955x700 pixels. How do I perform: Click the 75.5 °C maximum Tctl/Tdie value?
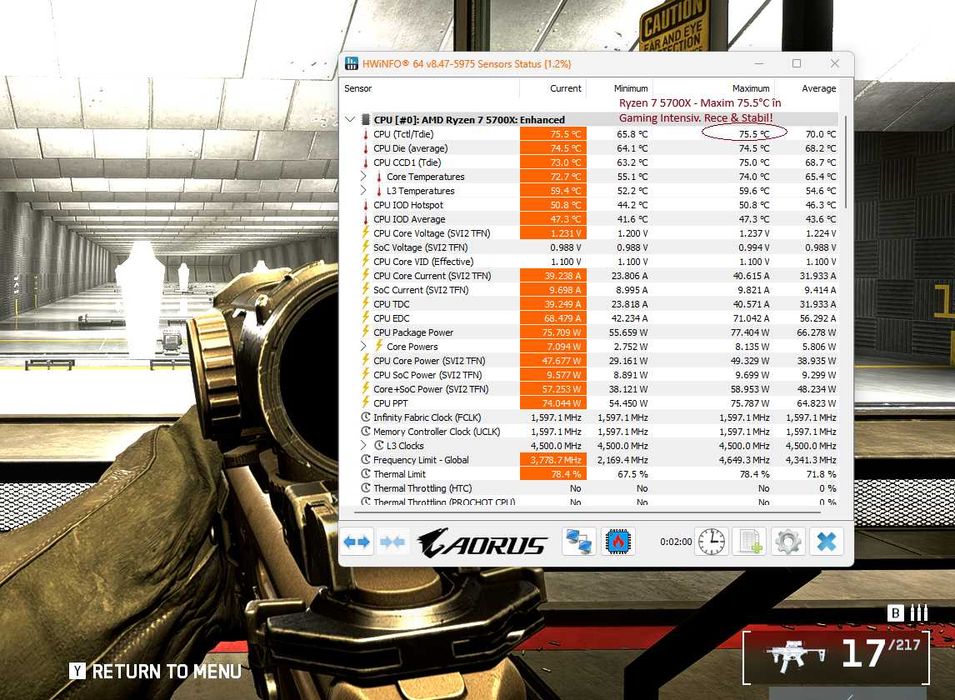754,134
